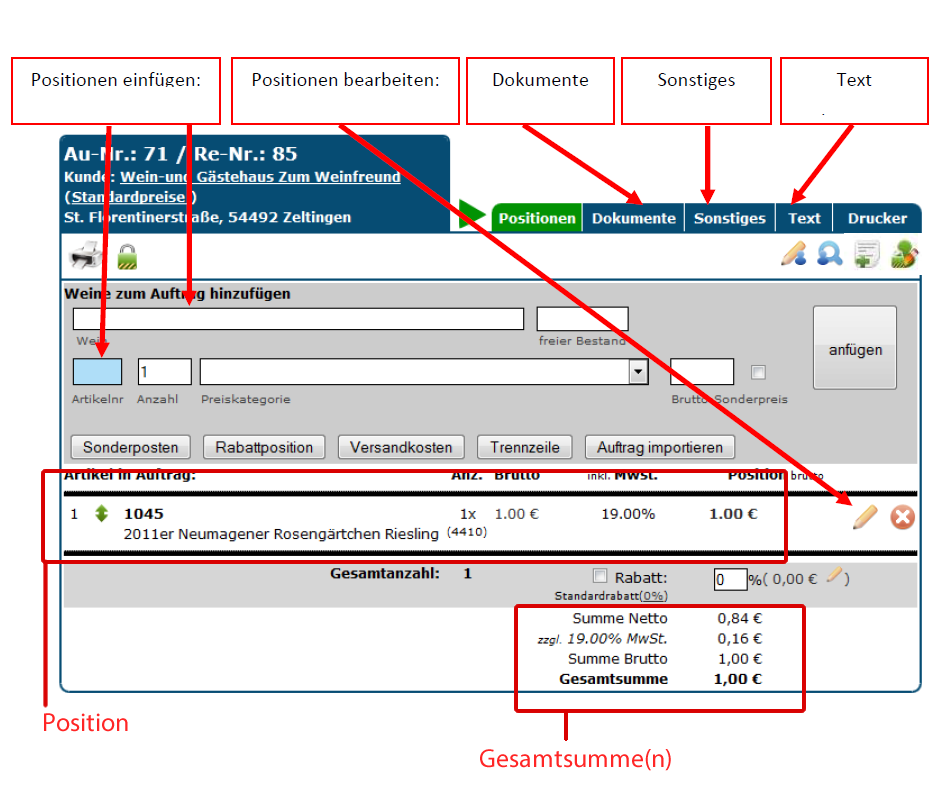Screen dimensions: 935x787
Task: Open the Preiskategorie dropdown
Action: pyautogui.click(x=638, y=372)
